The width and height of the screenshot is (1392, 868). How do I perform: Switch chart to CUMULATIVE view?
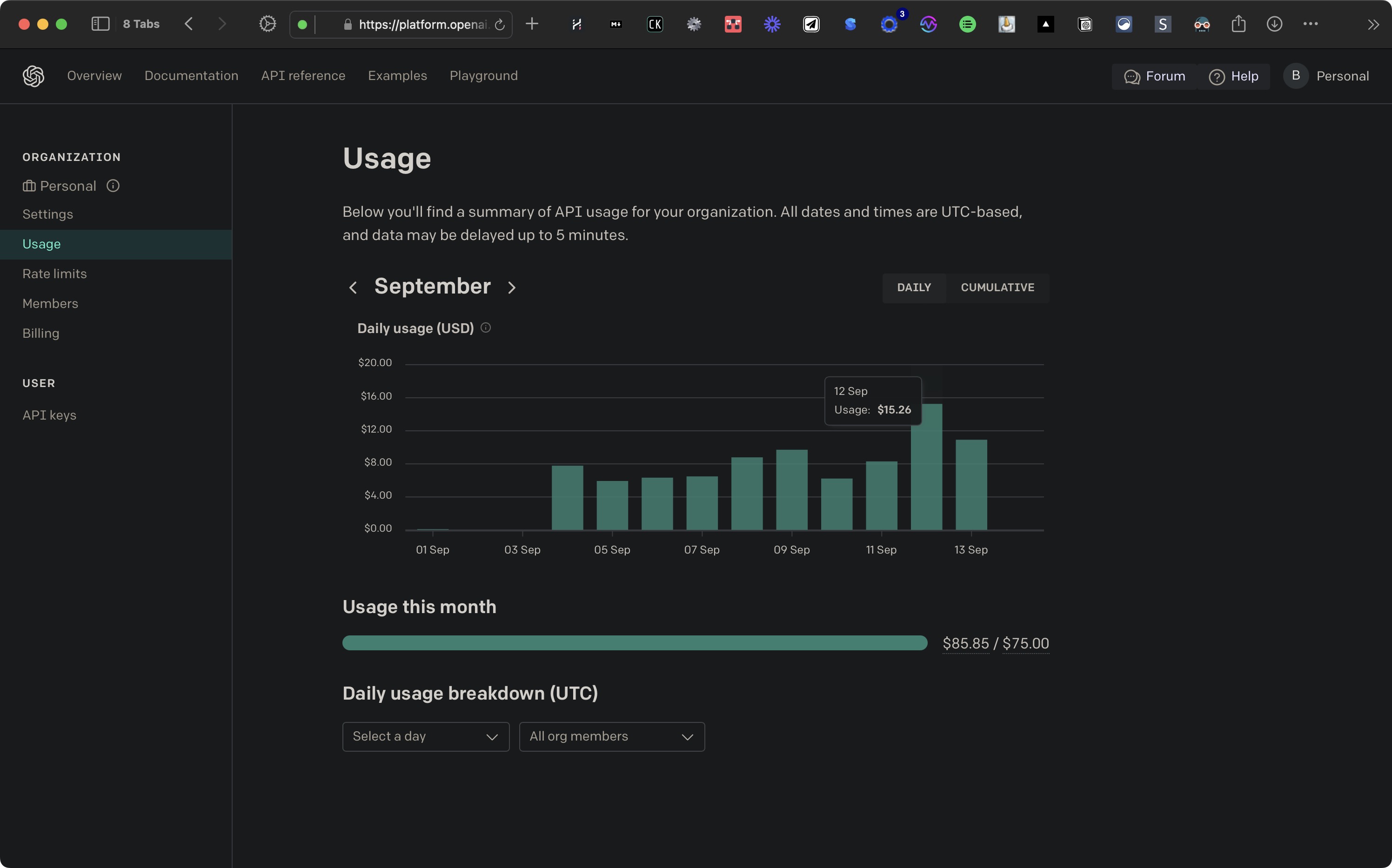[x=997, y=287]
